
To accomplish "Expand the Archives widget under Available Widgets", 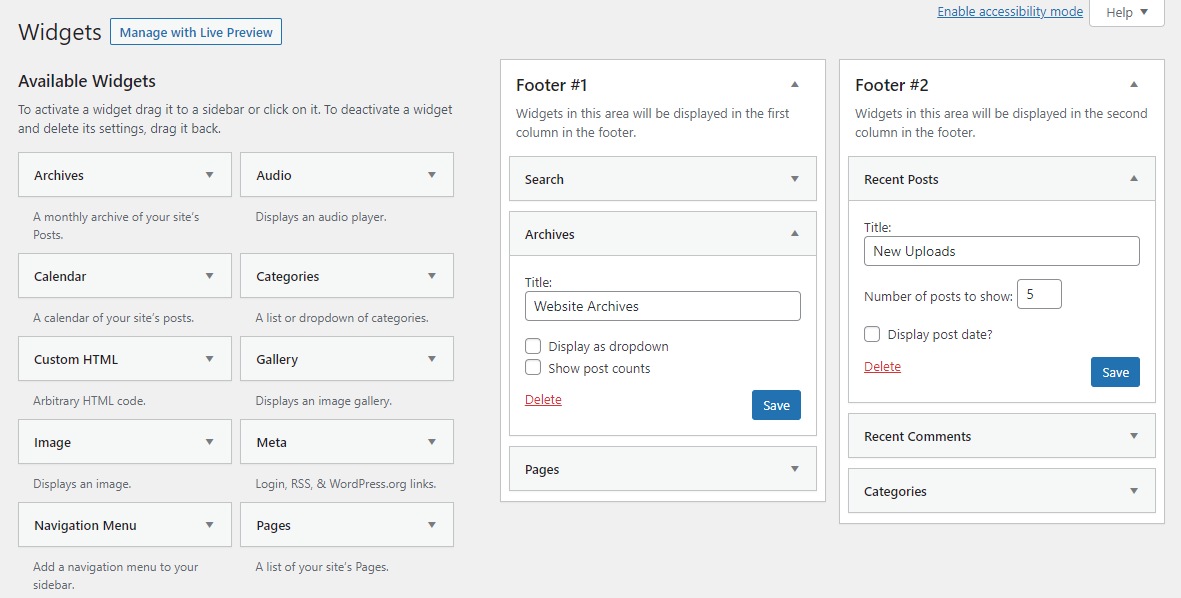I will [x=209, y=174].
